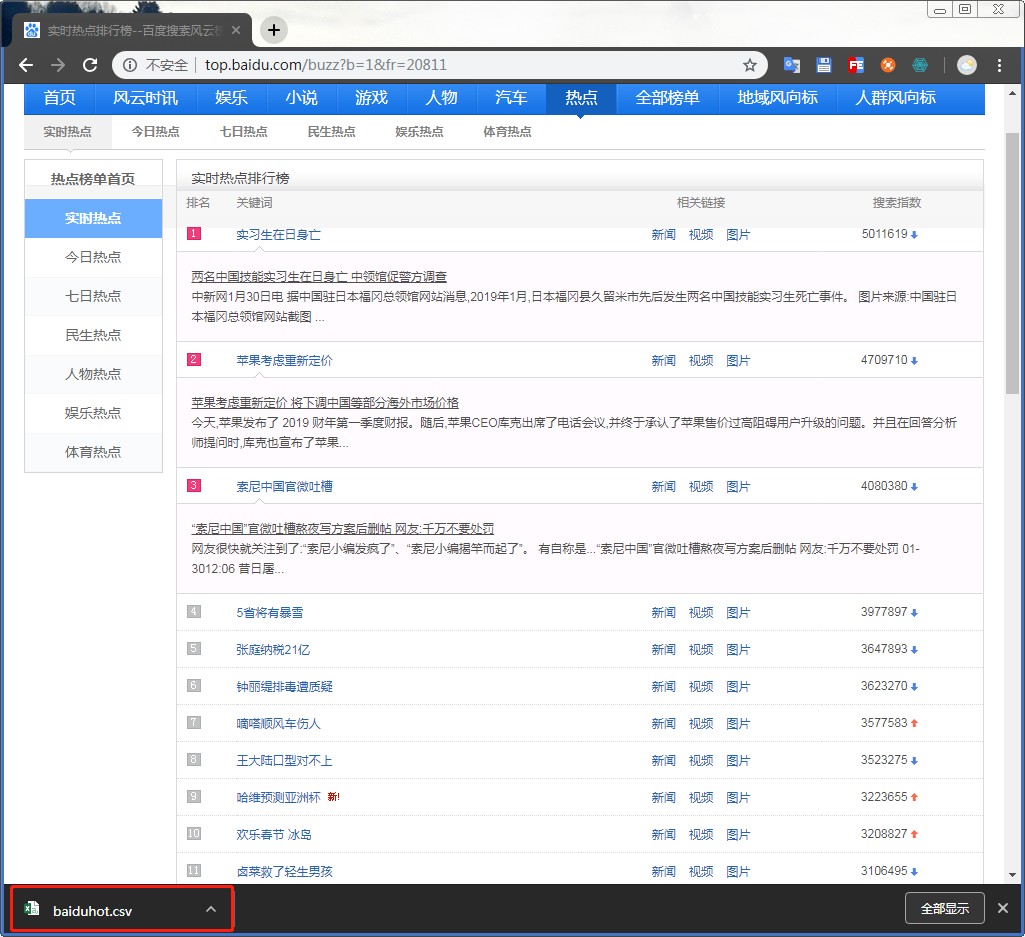The image size is (1025, 937).
Task: Open the Google Translate extension icon
Action: coord(792,65)
